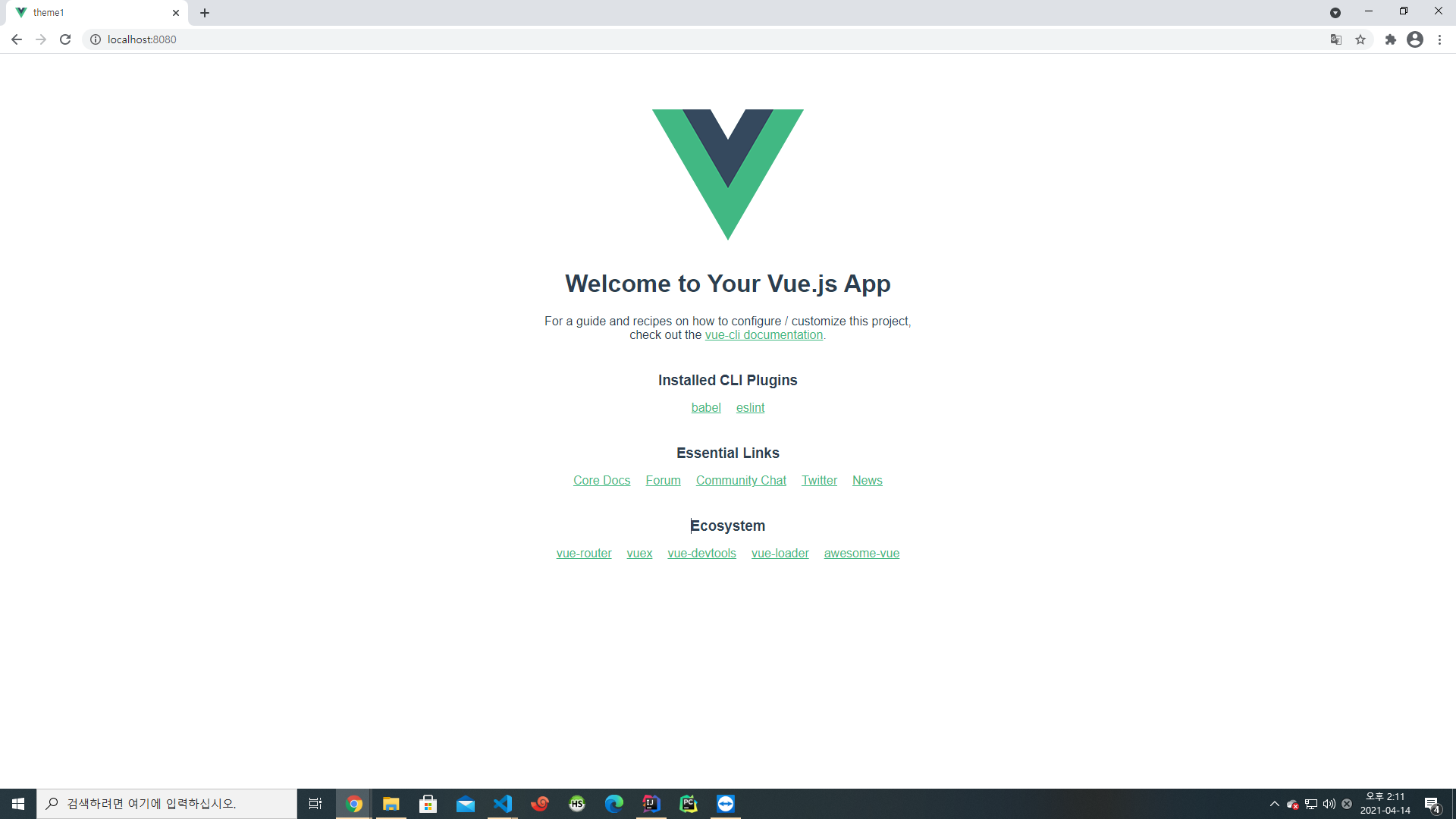The height and width of the screenshot is (819, 1456).
Task: Open Microsoft Edge from taskbar
Action: click(614, 804)
